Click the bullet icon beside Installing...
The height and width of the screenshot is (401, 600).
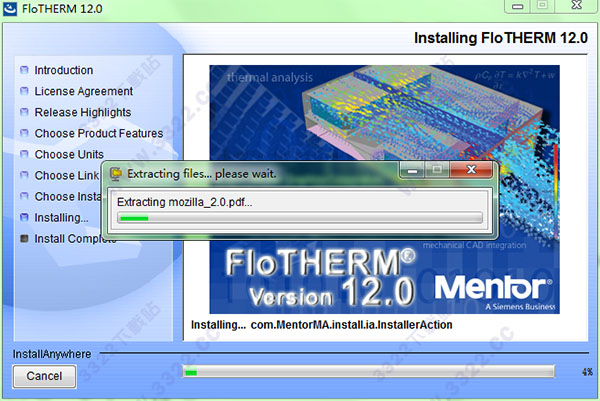(24, 217)
